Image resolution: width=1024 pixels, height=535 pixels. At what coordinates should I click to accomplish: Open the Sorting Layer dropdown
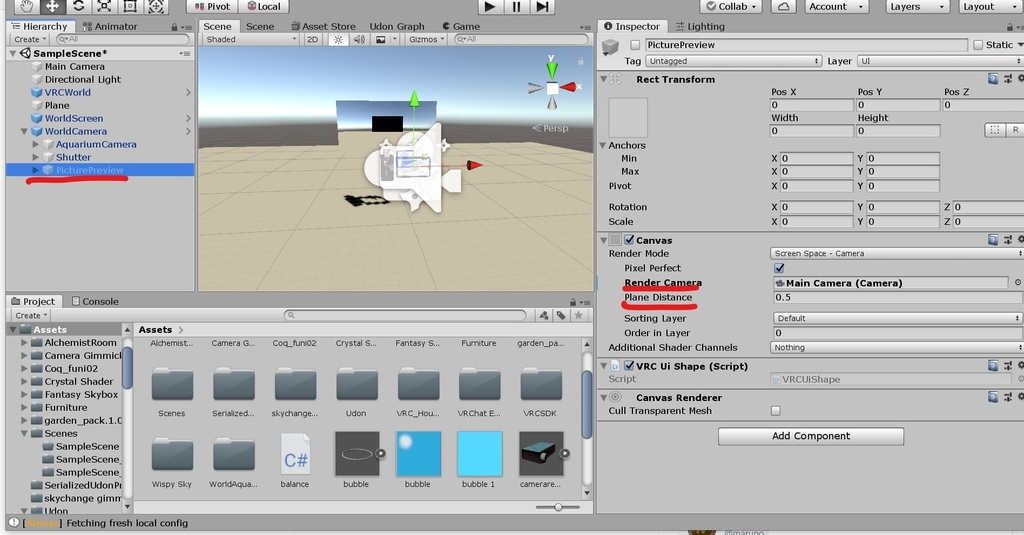pos(897,318)
